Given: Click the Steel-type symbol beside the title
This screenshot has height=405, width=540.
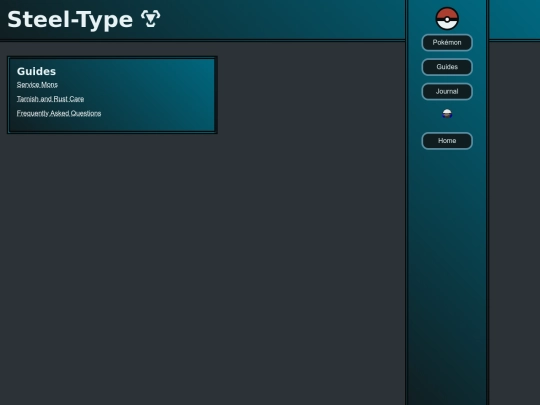Looking at the screenshot, I should click(x=151, y=19).
